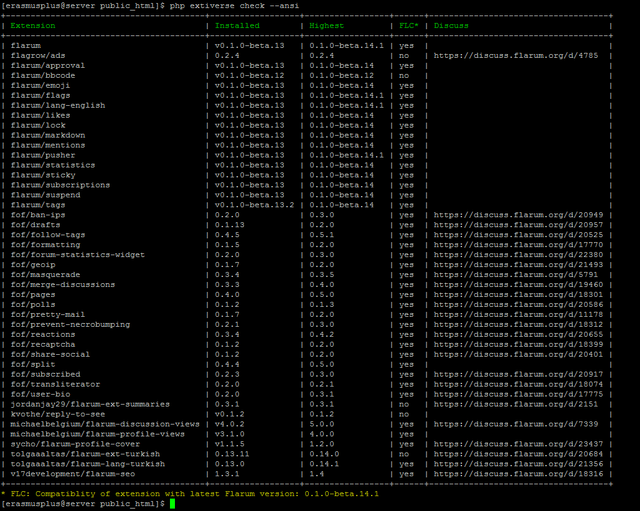Open the fof/transliterator link d/18074
The image size is (640, 511).
518,384
